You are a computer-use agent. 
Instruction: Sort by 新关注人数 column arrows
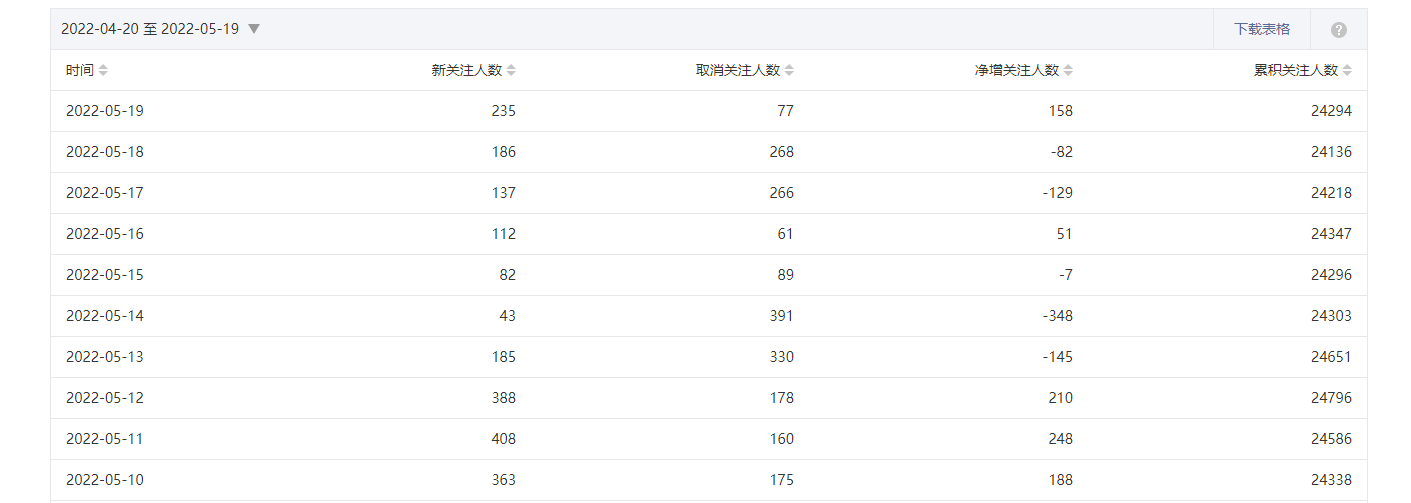[x=511, y=70]
